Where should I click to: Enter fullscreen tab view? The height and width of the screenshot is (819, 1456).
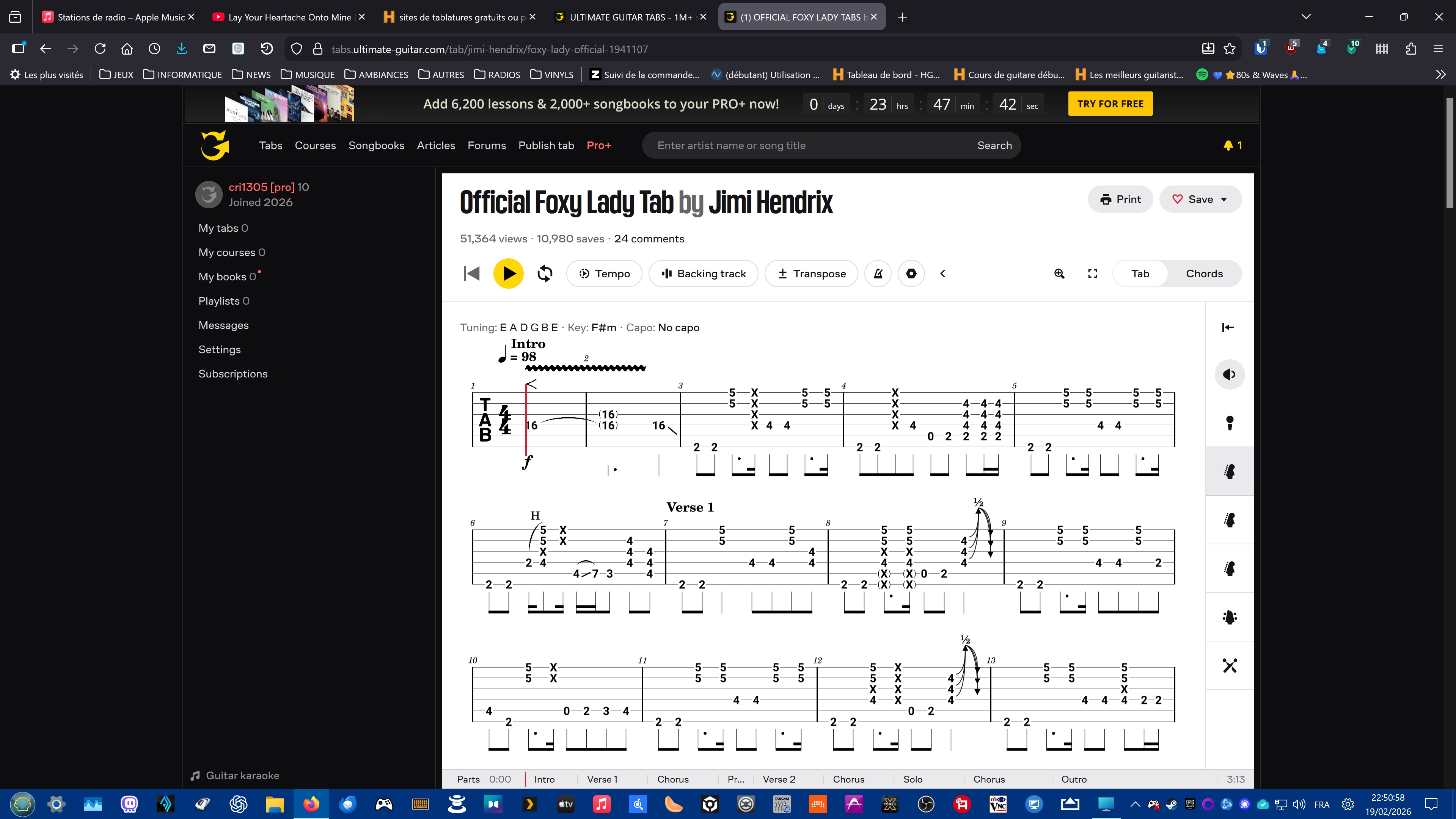tap(1093, 274)
